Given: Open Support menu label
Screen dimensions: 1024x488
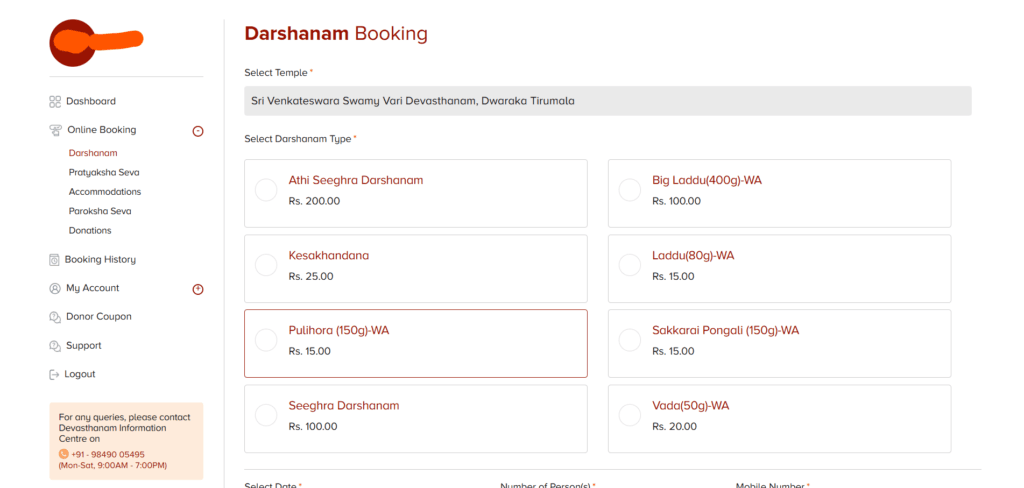Looking at the screenshot, I should click(84, 346).
